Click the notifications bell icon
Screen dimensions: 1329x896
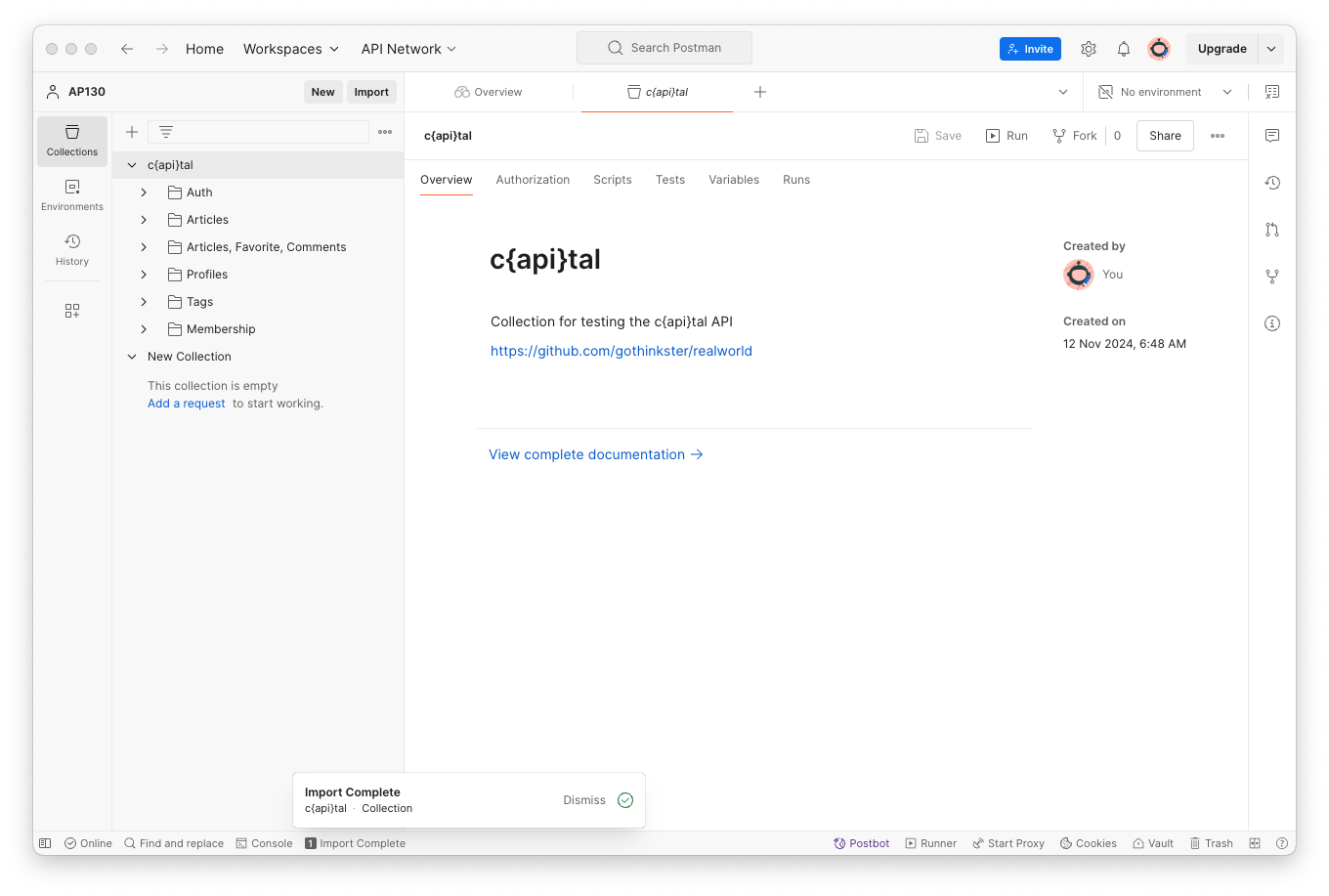tap(1124, 49)
